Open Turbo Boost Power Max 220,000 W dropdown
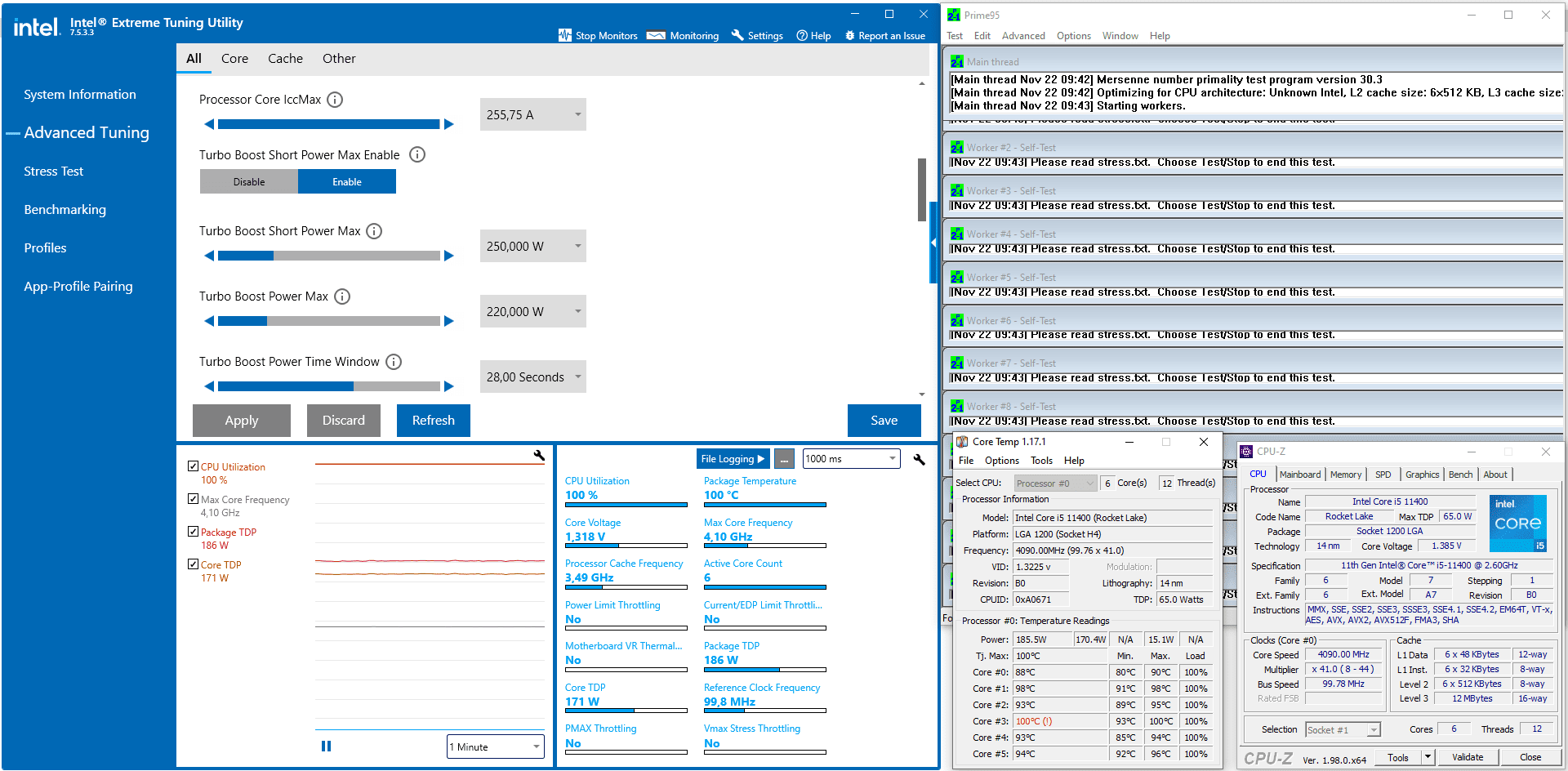This screenshot has height=771, width=1568. click(x=533, y=311)
